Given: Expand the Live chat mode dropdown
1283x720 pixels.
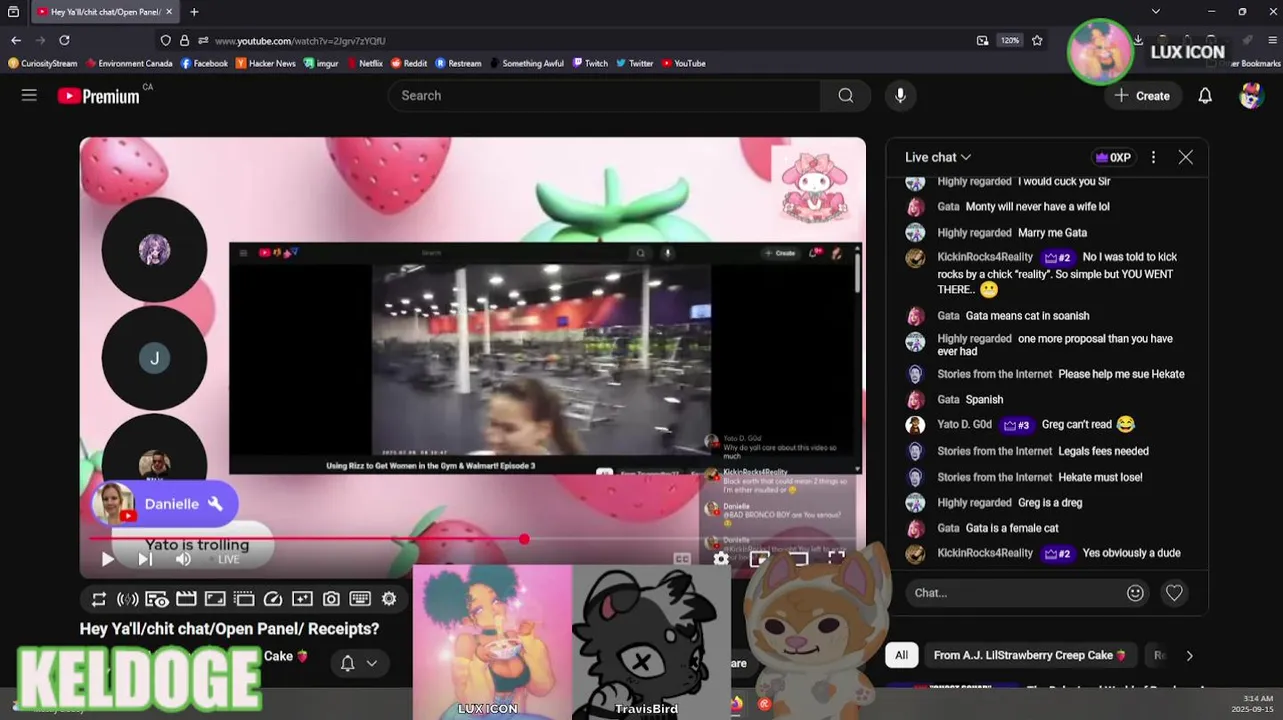Looking at the screenshot, I should coord(938,157).
